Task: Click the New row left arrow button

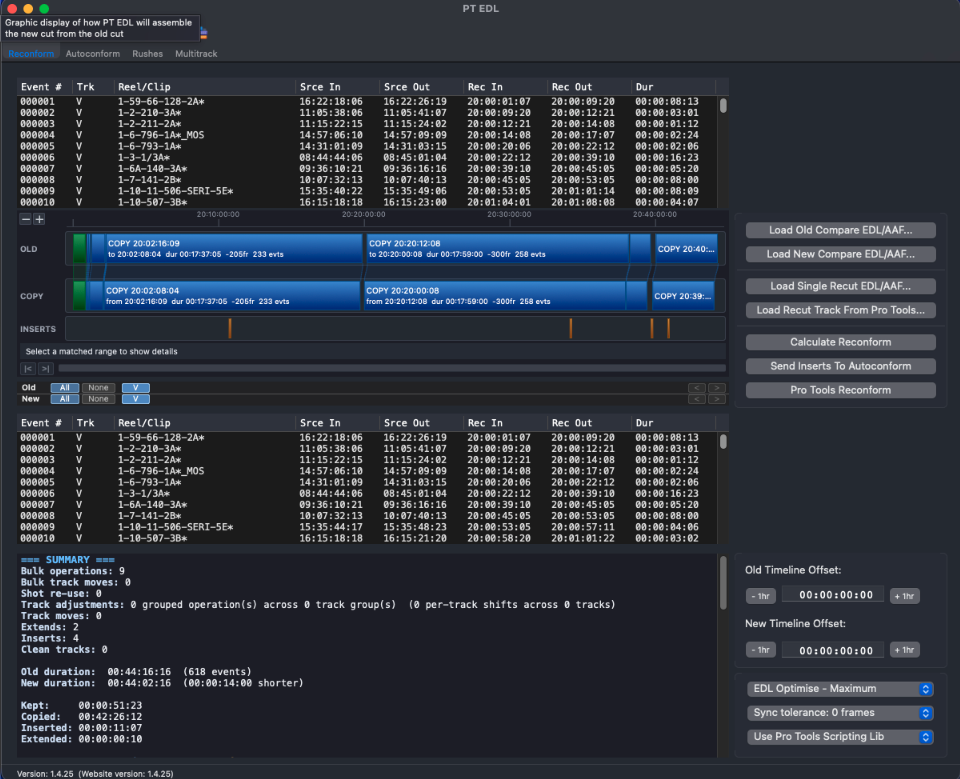Action: click(697, 399)
